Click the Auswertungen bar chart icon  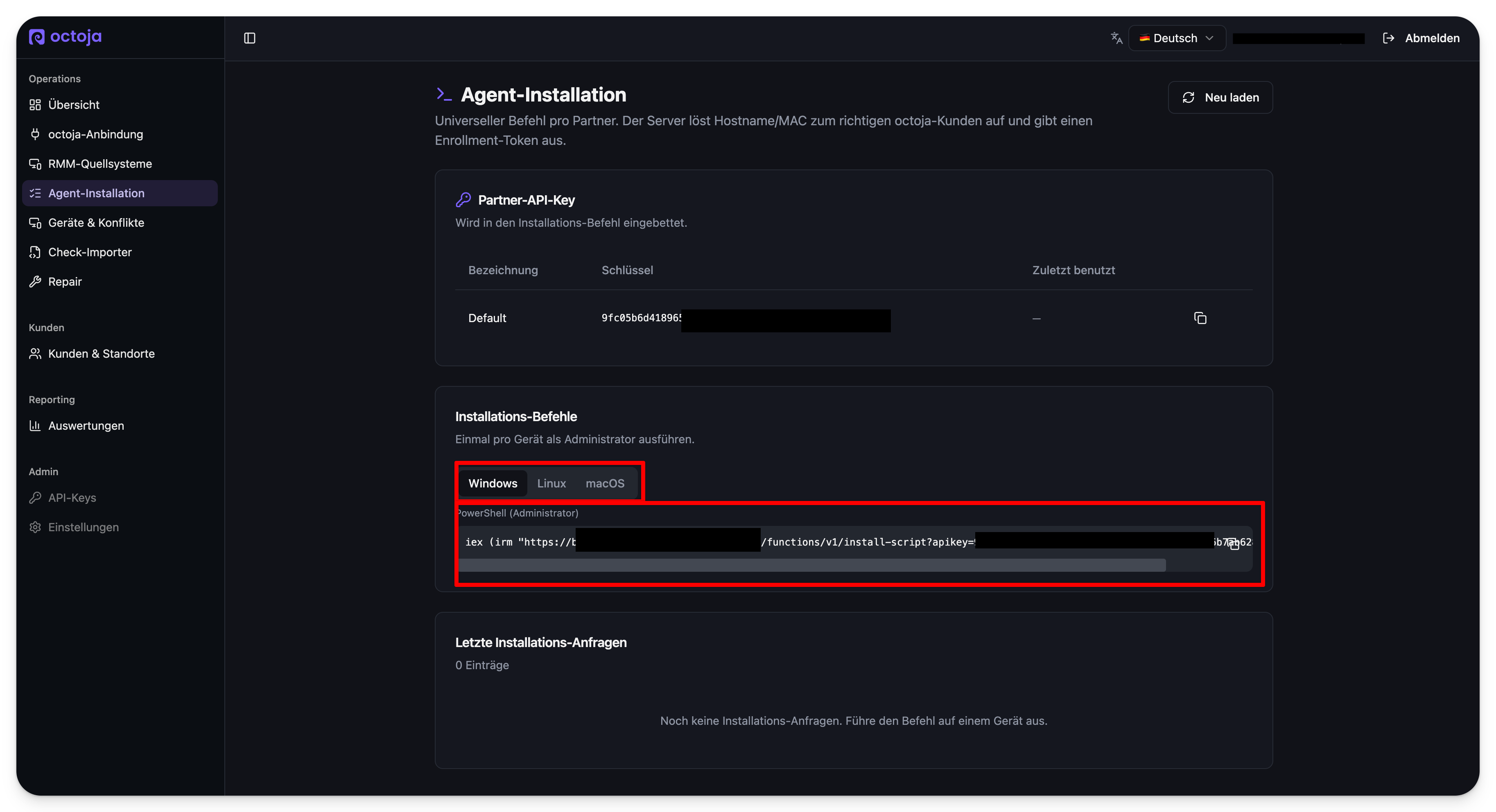click(x=35, y=426)
